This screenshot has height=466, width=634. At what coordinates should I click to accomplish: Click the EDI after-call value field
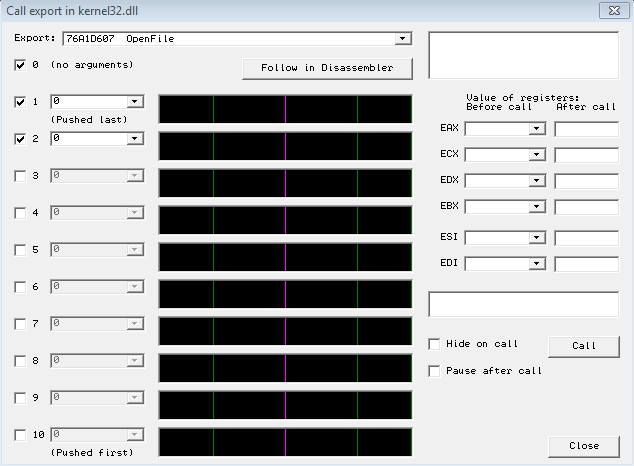[x=586, y=264]
